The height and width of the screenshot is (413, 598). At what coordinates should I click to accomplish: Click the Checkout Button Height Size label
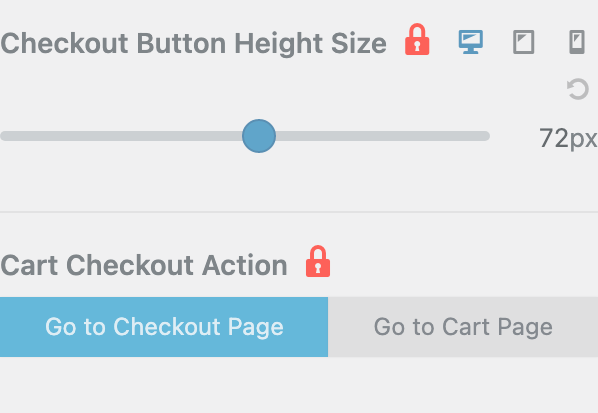[193, 44]
